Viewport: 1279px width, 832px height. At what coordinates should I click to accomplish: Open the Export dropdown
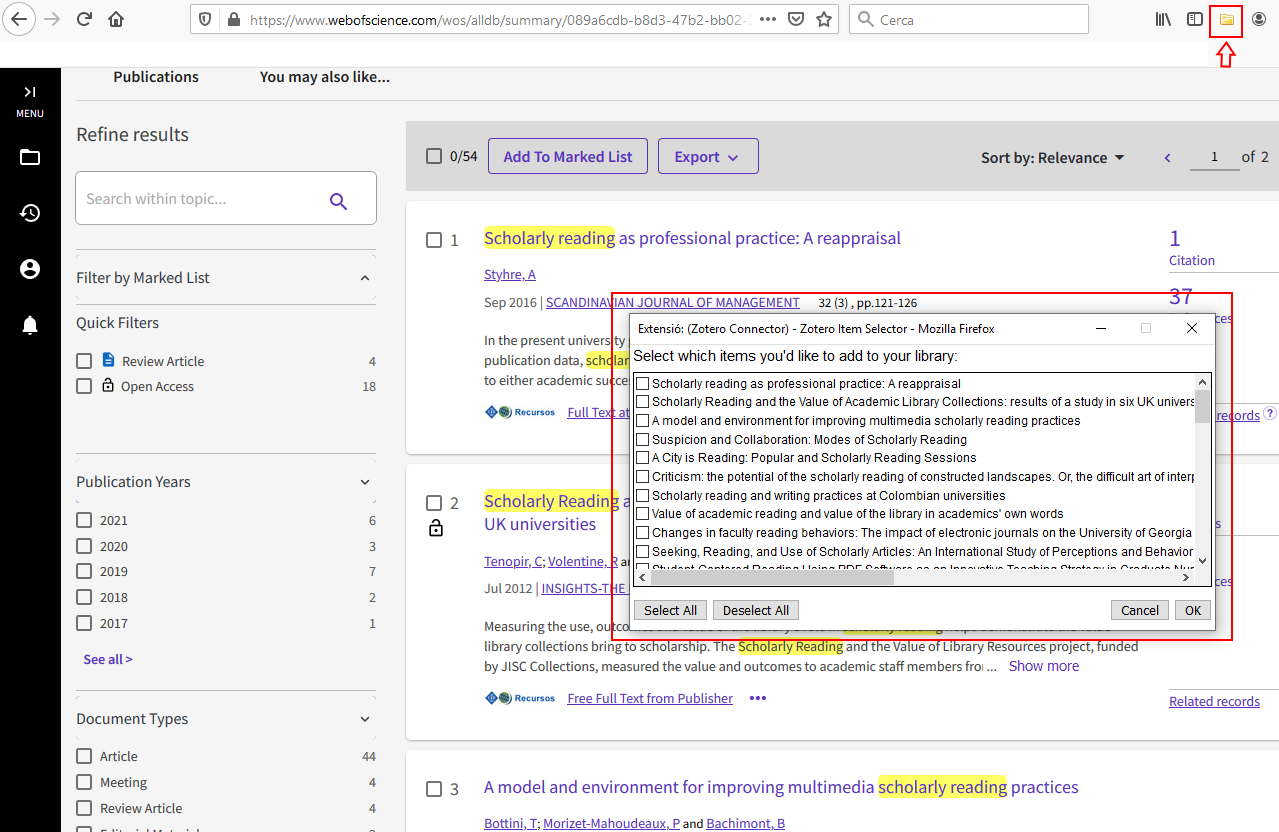tap(708, 157)
